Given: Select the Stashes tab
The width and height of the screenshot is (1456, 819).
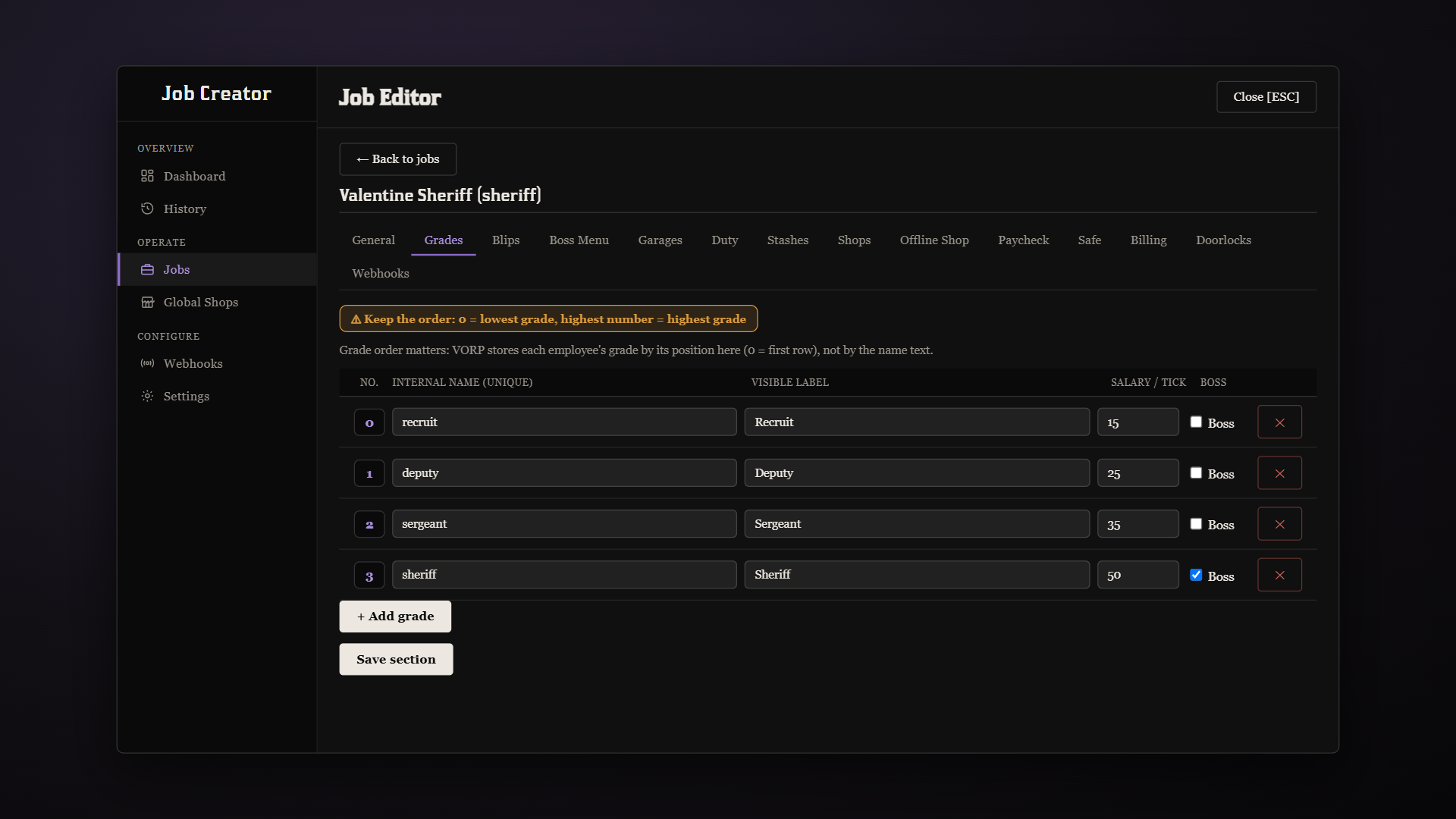Looking at the screenshot, I should 787,240.
